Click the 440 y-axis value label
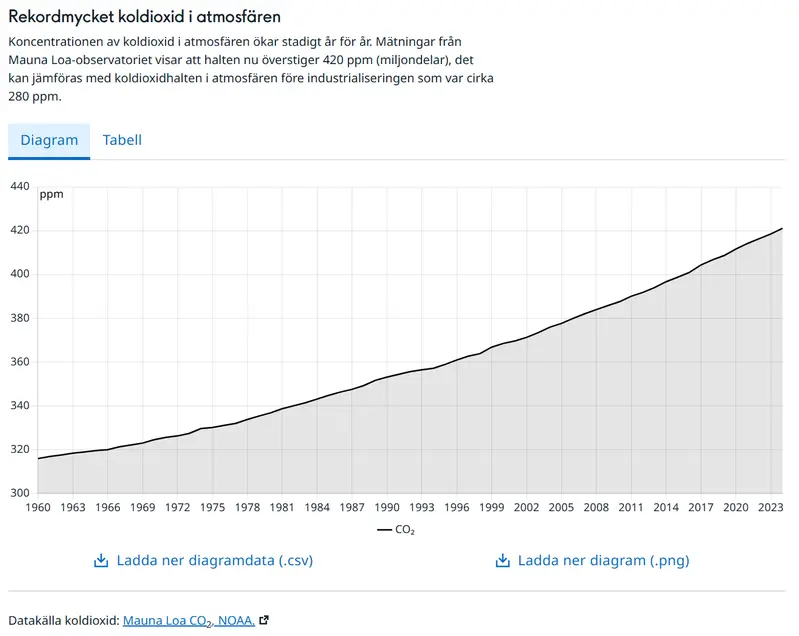The image size is (799, 636). pos(20,186)
